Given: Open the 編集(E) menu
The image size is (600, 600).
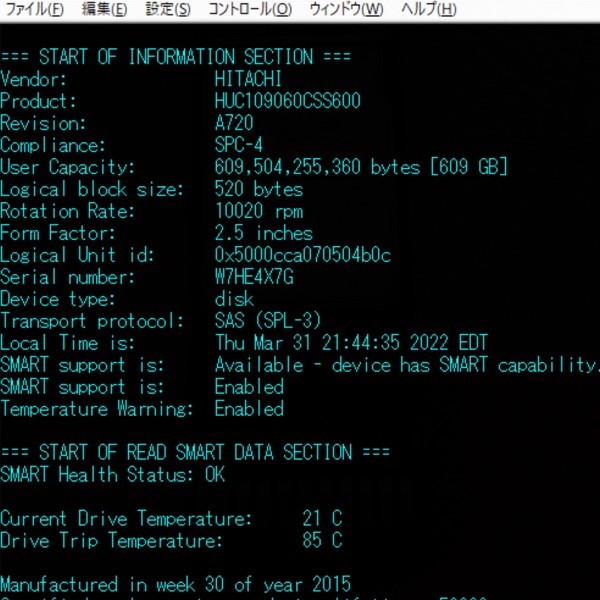Looking at the screenshot, I should point(104,9).
